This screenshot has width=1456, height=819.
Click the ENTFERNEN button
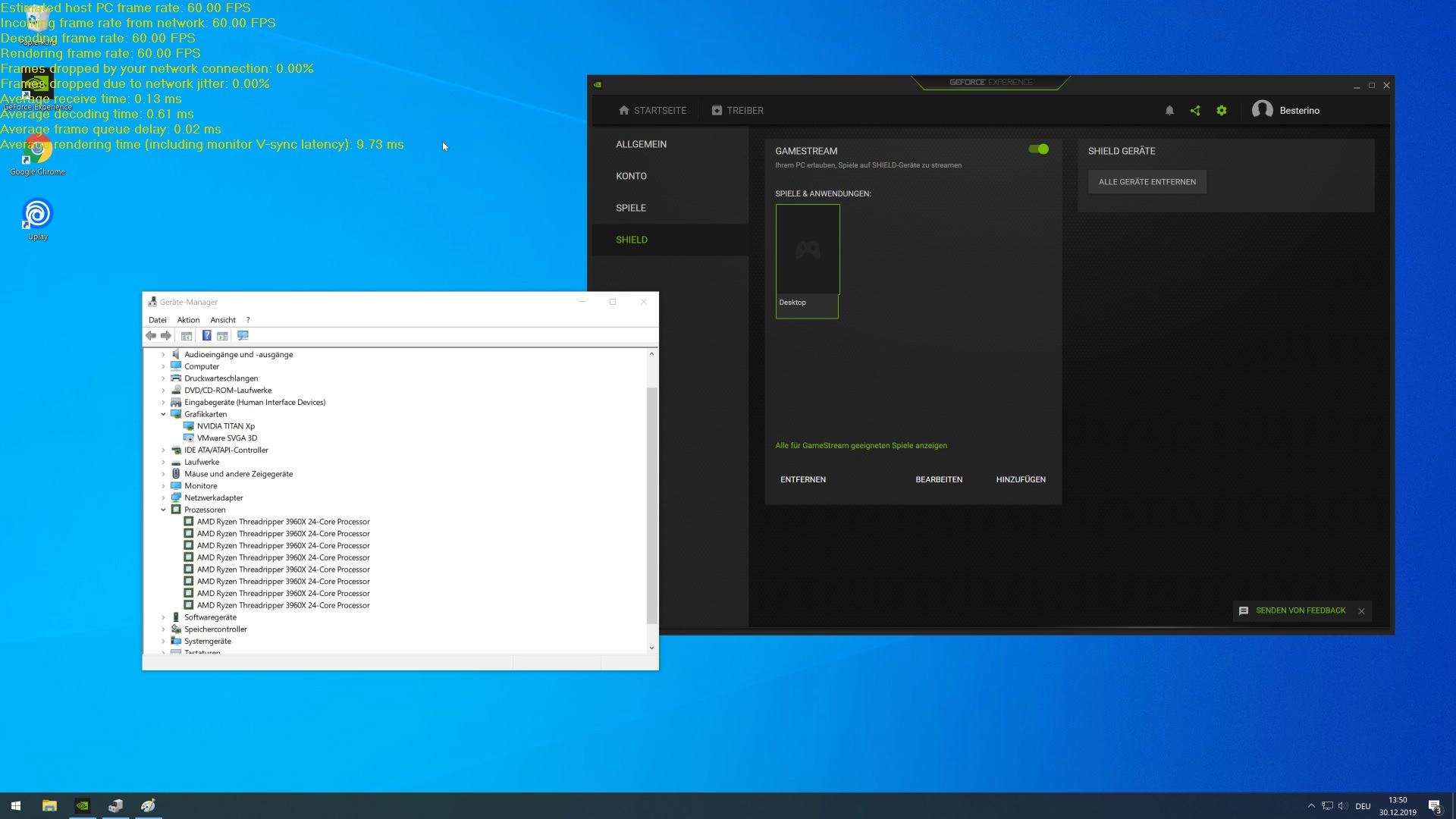click(x=802, y=480)
